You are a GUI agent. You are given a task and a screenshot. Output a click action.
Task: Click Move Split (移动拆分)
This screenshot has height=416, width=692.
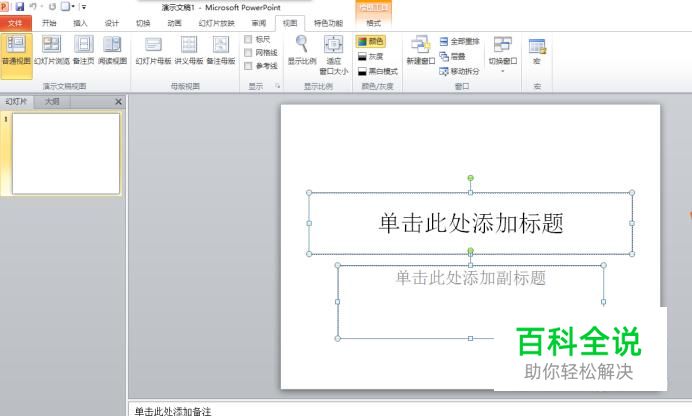point(459,71)
